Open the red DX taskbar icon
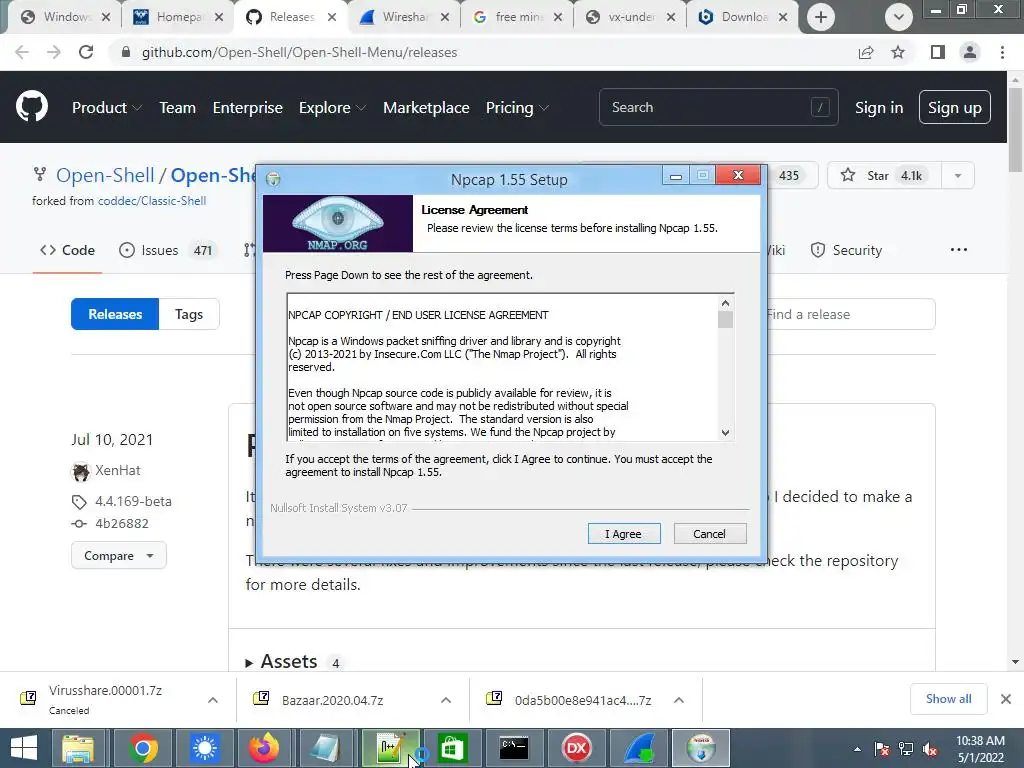Screen dimensions: 1024x768 click(576, 748)
